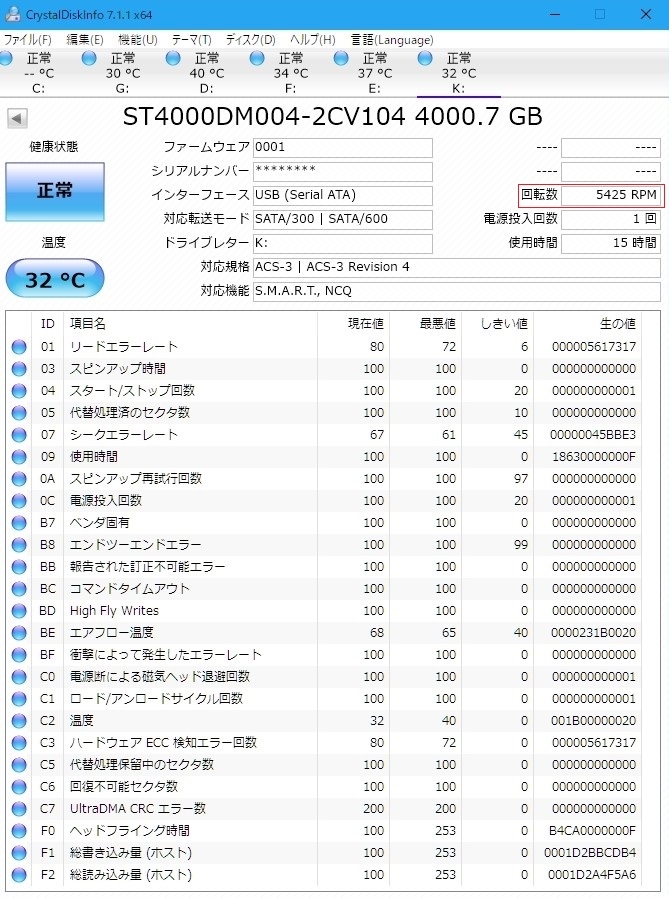Click status orb for attribute C0 電源断による磁気ヘッド退避回数
The height and width of the screenshot is (898, 669).
[x=19, y=677]
